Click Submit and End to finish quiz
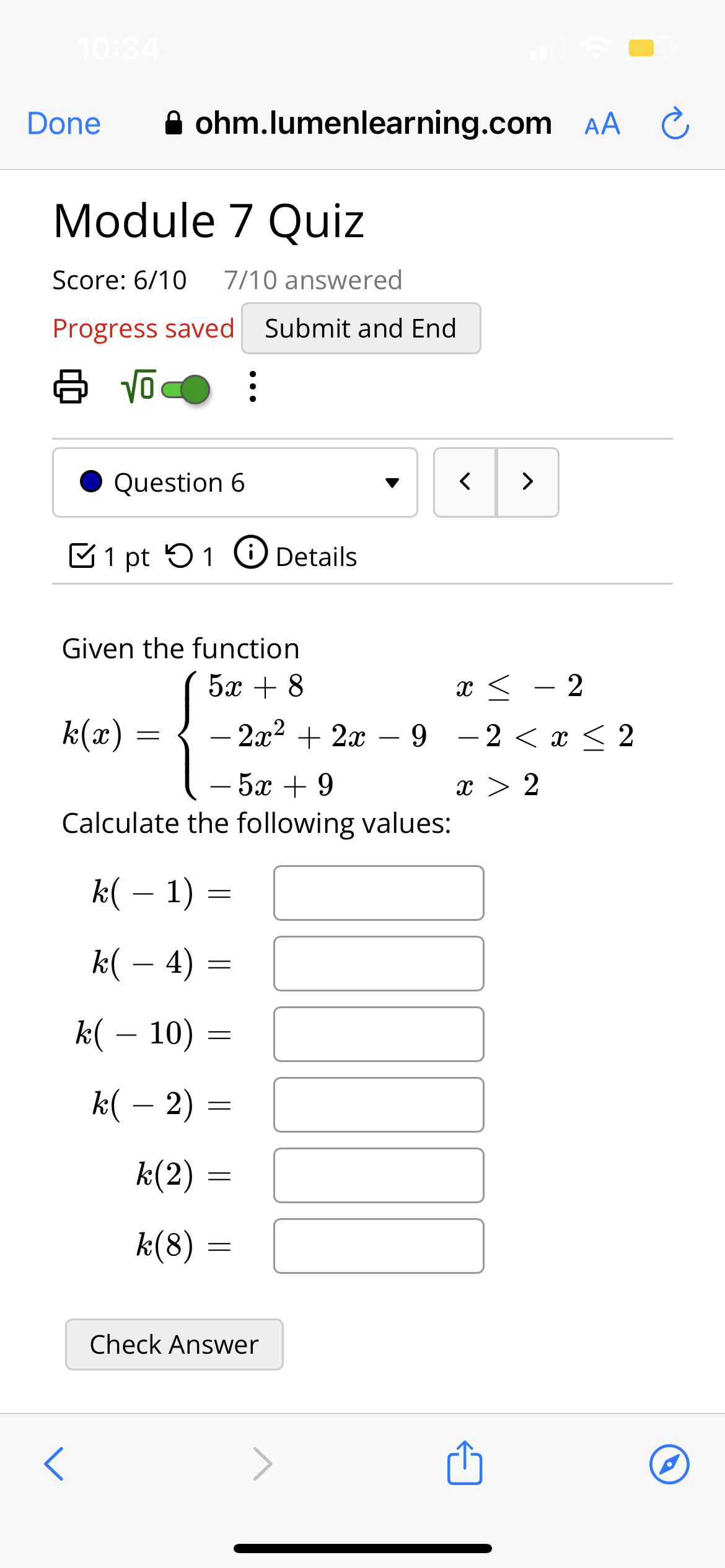The width and height of the screenshot is (725, 1568). click(361, 328)
